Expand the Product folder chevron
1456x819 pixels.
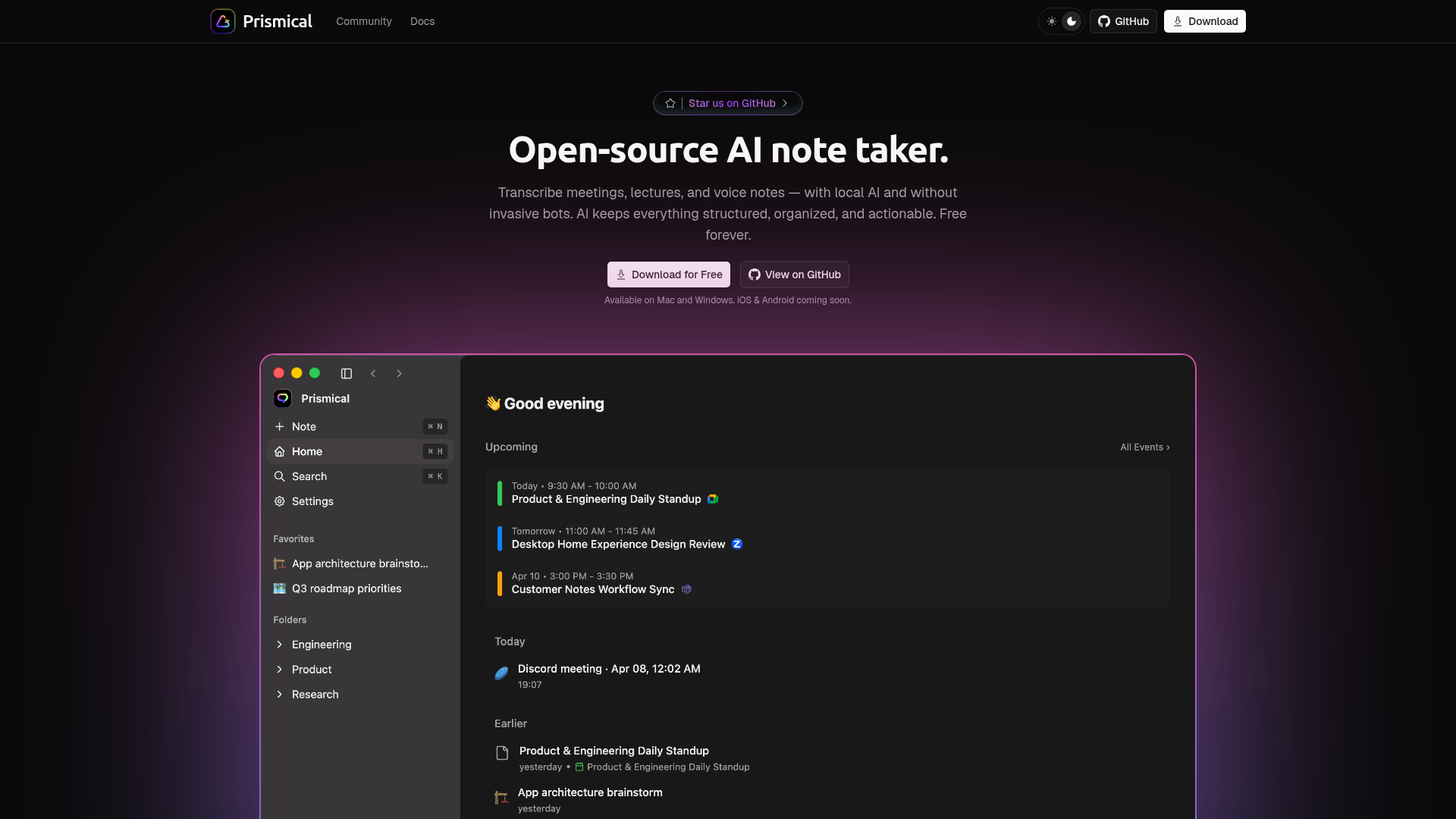[280, 670]
